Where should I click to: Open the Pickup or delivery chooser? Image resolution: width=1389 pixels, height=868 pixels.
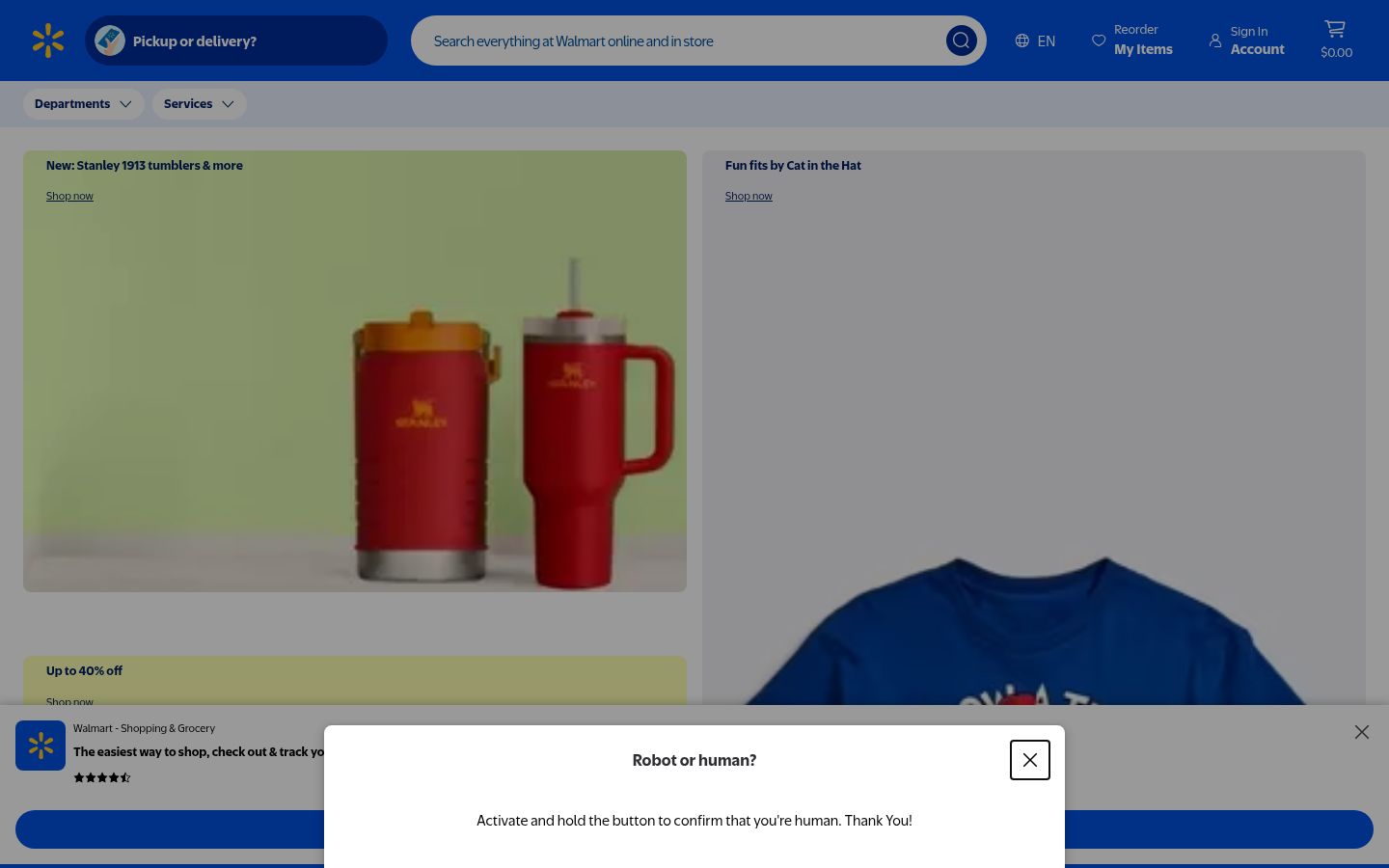point(236,41)
